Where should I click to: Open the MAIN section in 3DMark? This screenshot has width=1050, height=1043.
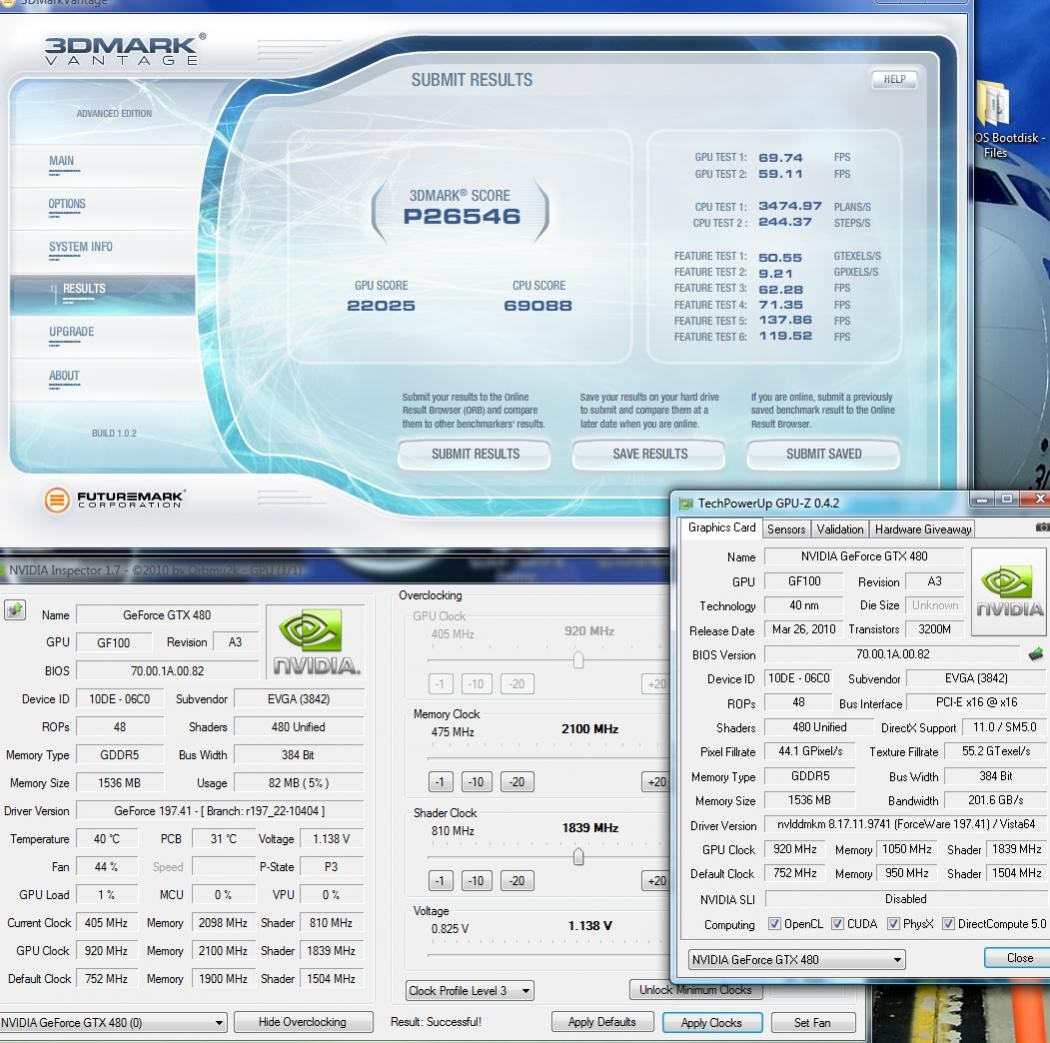point(62,161)
